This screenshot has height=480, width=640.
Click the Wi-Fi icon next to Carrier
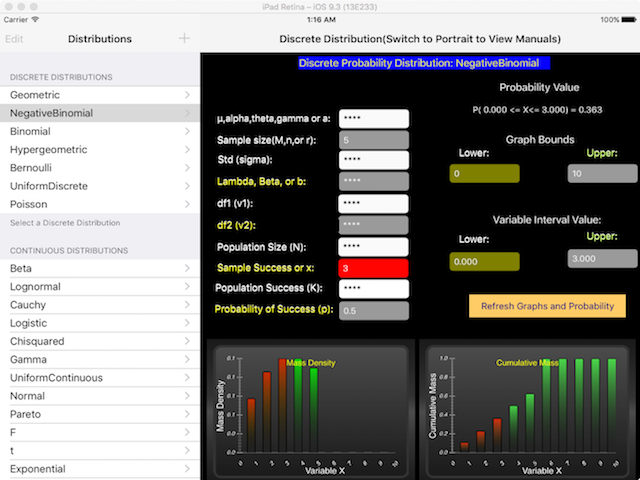35,19
